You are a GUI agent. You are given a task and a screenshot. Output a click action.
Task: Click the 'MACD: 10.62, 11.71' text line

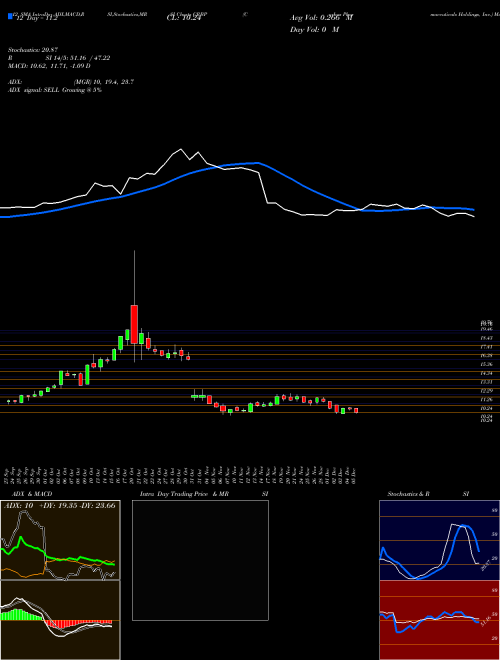49,66
